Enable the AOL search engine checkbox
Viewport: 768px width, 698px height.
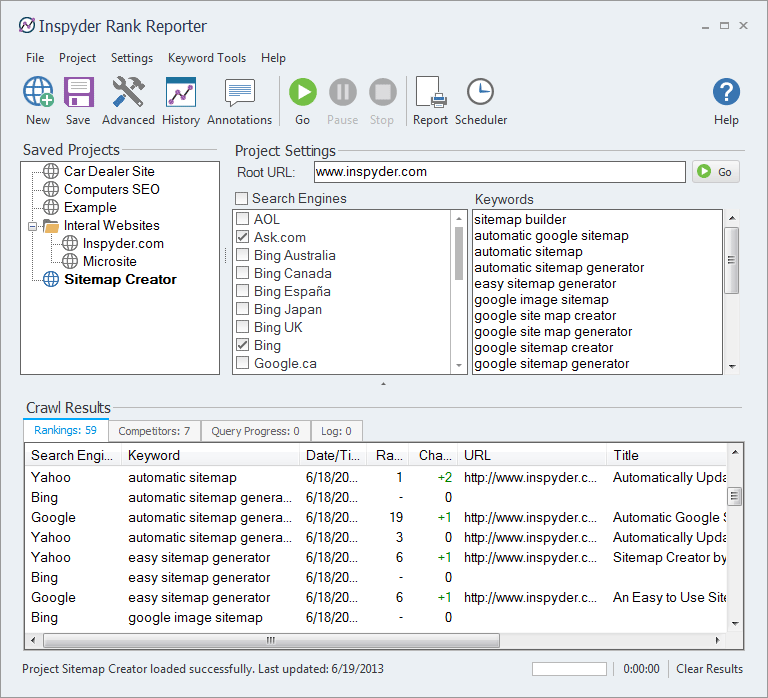click(242, 219)
